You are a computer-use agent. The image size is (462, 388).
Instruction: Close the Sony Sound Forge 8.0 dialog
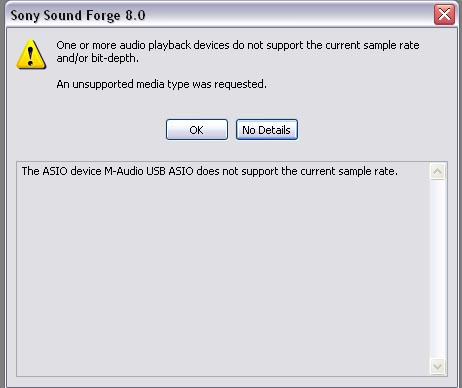[x=444, y=14]
